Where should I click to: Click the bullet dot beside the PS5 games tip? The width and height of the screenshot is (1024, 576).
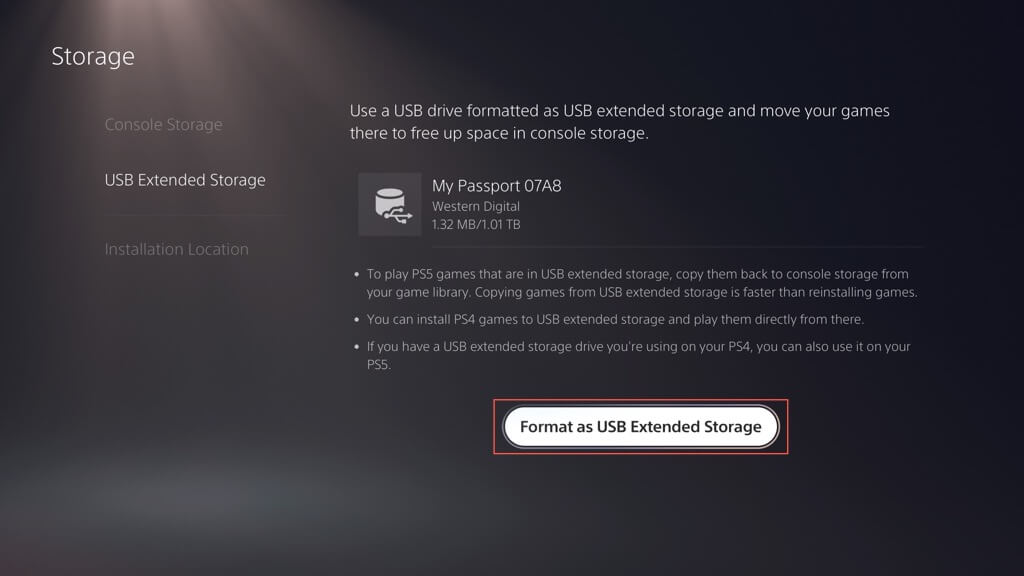click(356, 274)
